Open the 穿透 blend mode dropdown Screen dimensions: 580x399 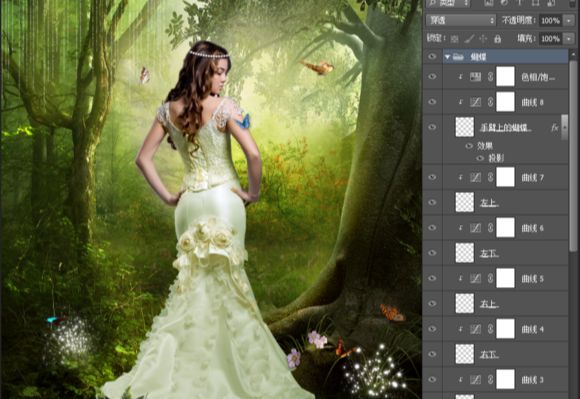click(461, 20)
